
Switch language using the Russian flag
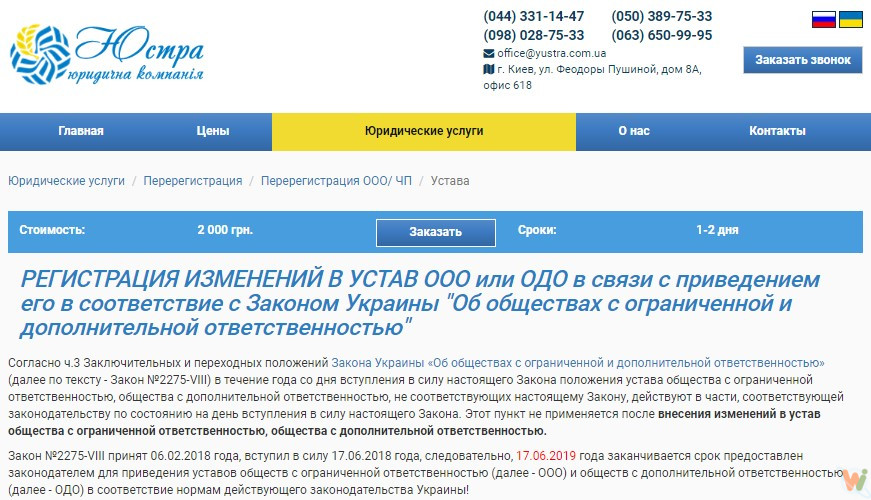coord(823,19)
